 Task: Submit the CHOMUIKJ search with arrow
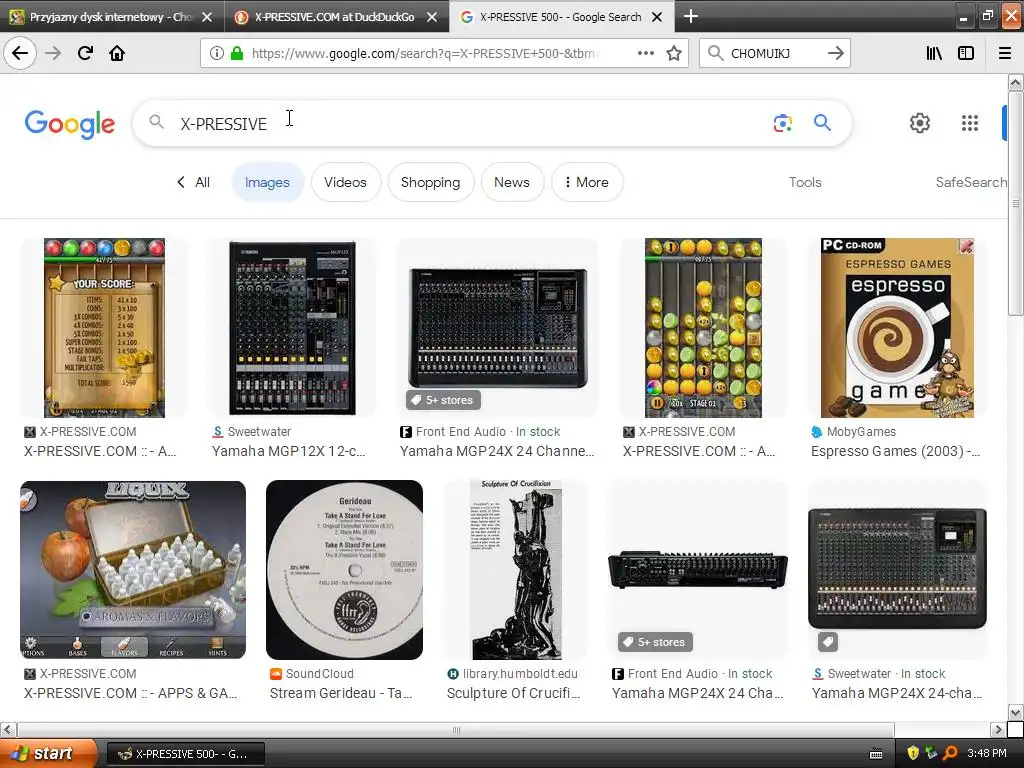[835, 53]
